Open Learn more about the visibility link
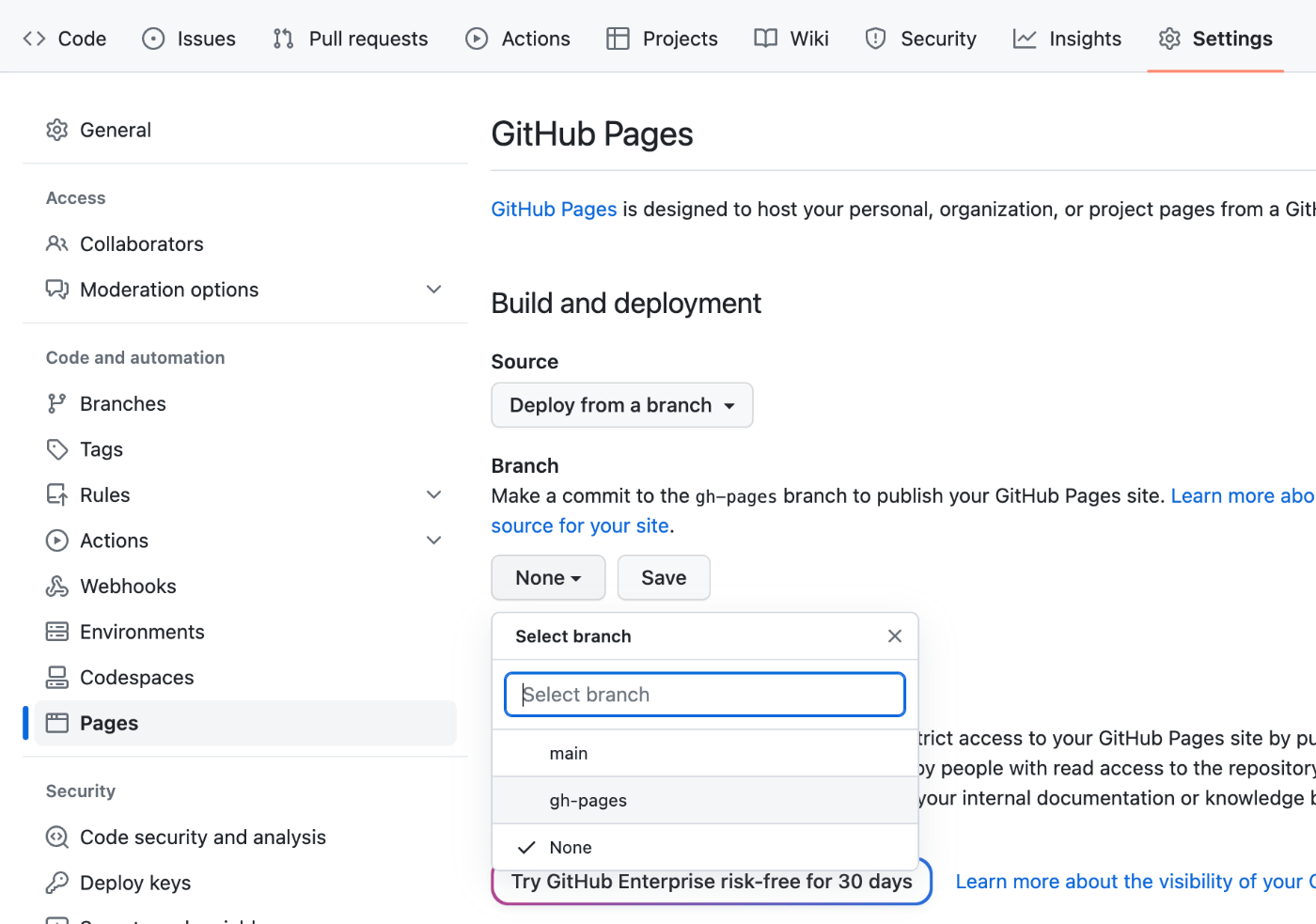The height and width of the screenshot is (924, 1316). (x=1136, y=882)
